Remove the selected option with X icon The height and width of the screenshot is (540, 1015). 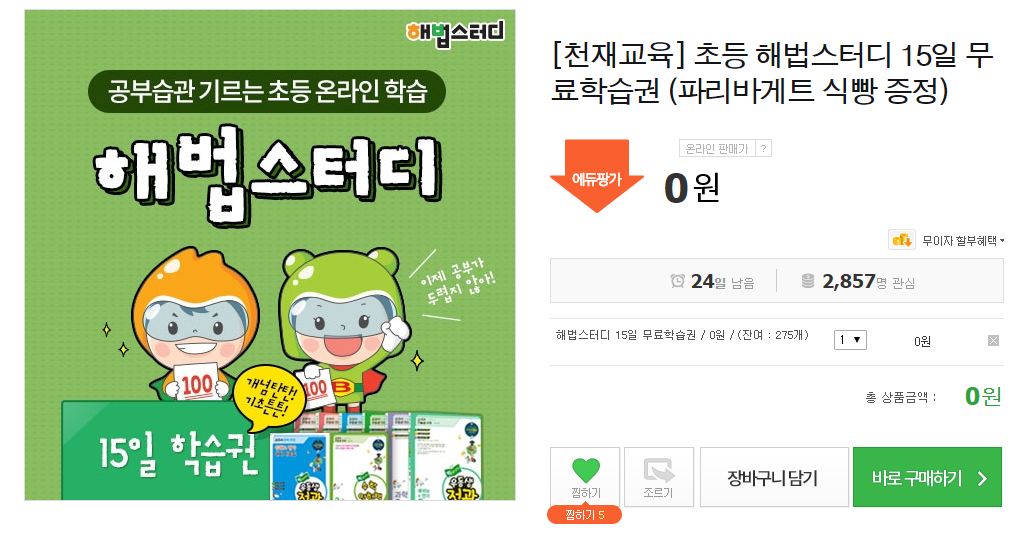pos(993,341)
